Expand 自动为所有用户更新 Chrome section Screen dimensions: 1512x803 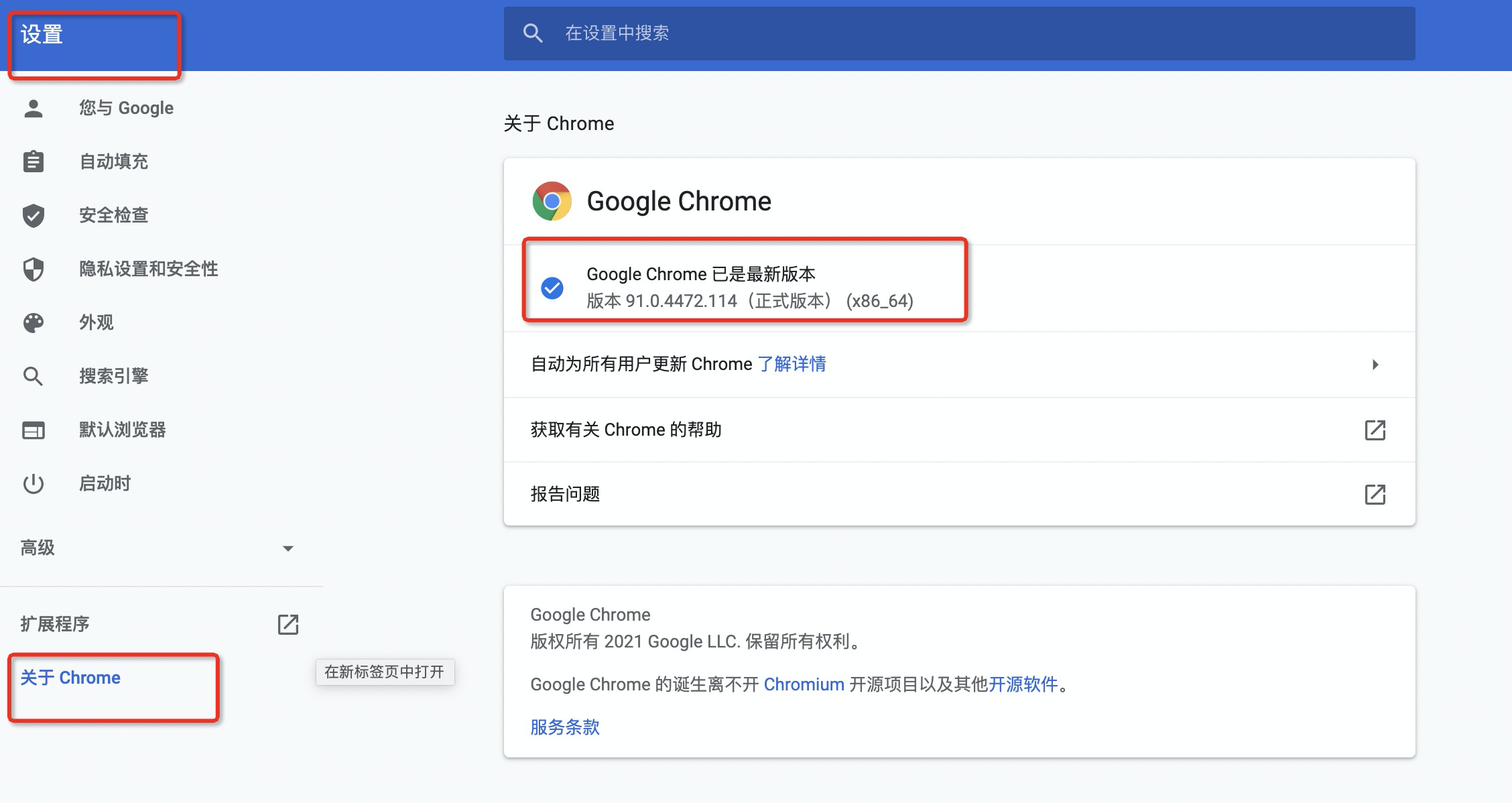[x=1376, y=364]
